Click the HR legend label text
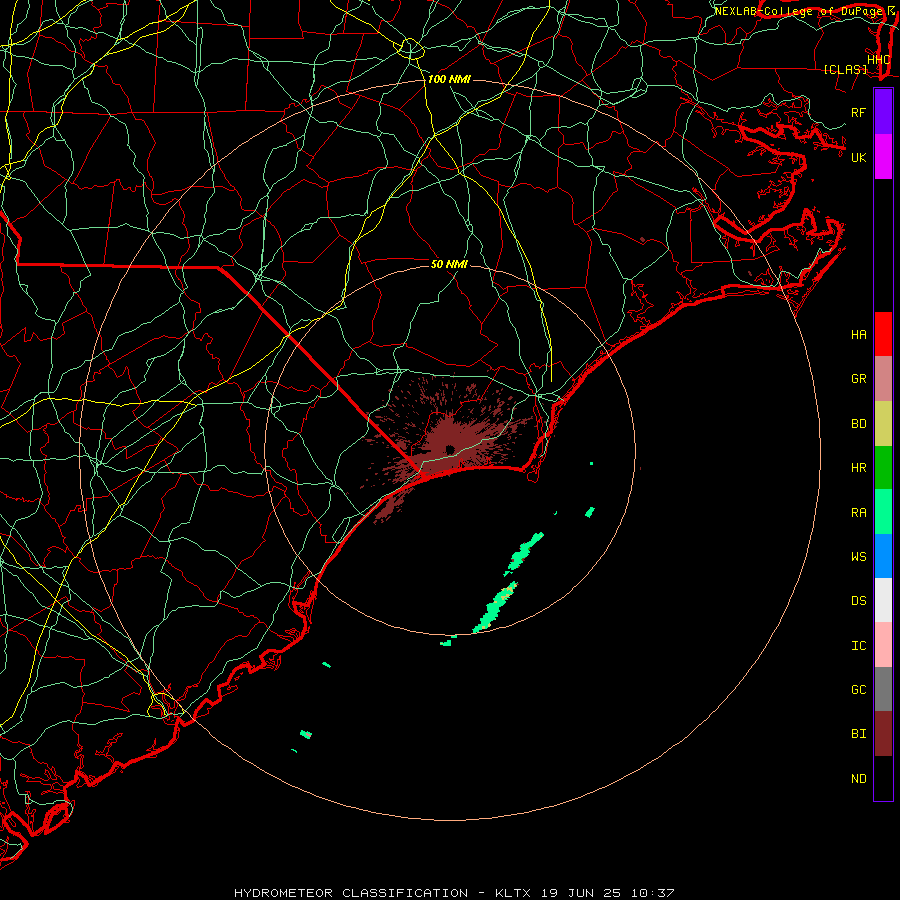This screenshot has height=900, width=900. [858, 468]
